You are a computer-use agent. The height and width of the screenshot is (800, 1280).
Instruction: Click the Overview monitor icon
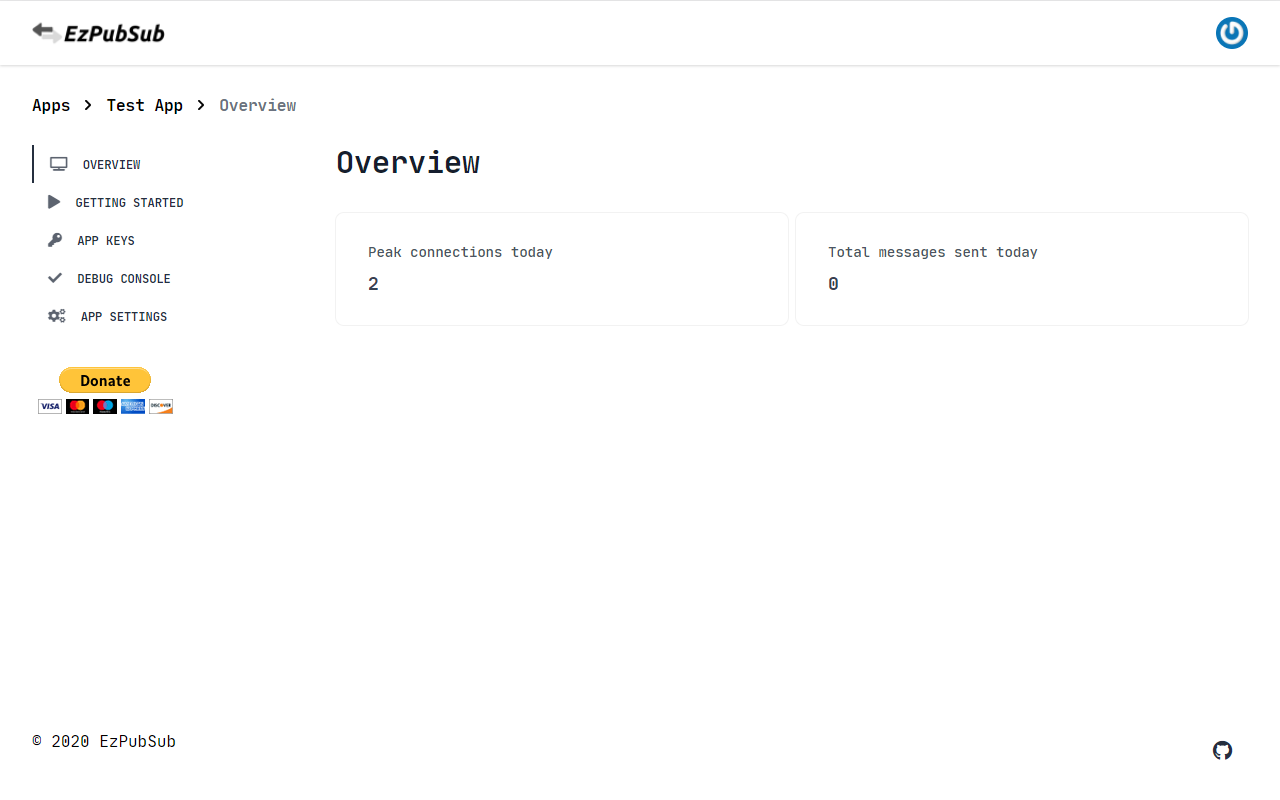point(59,164)
